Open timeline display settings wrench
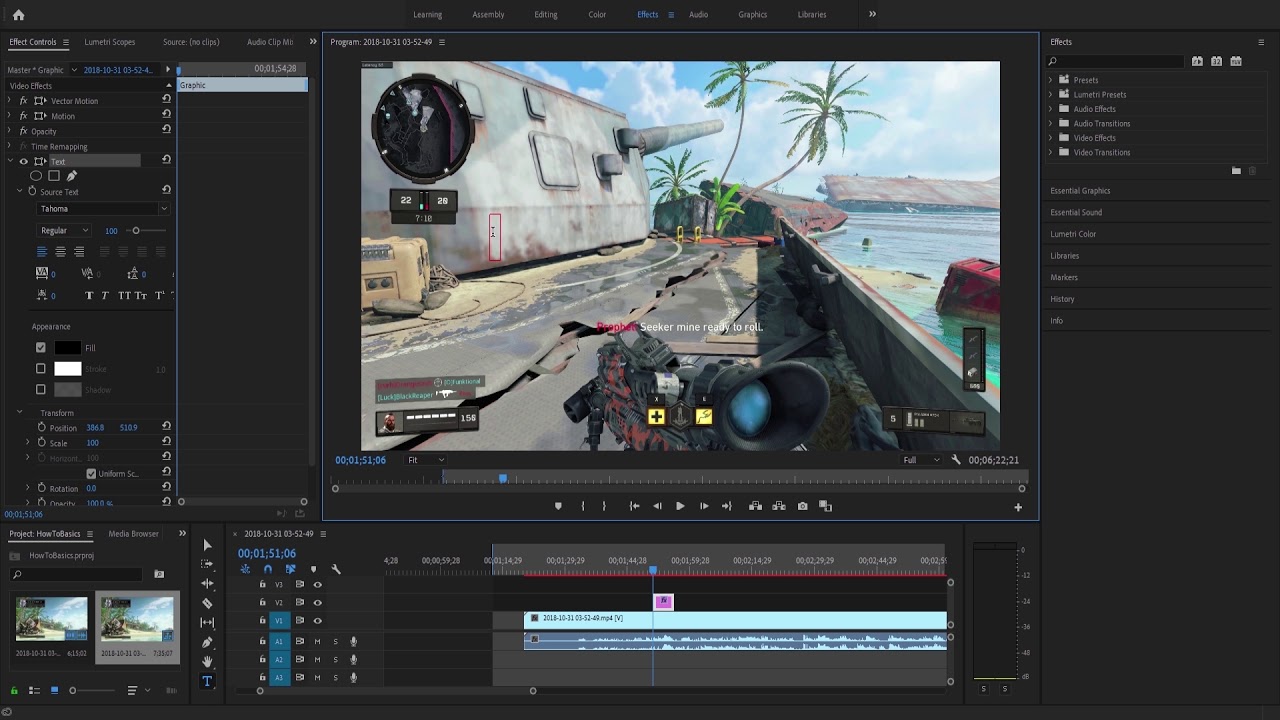 [336, 569]
